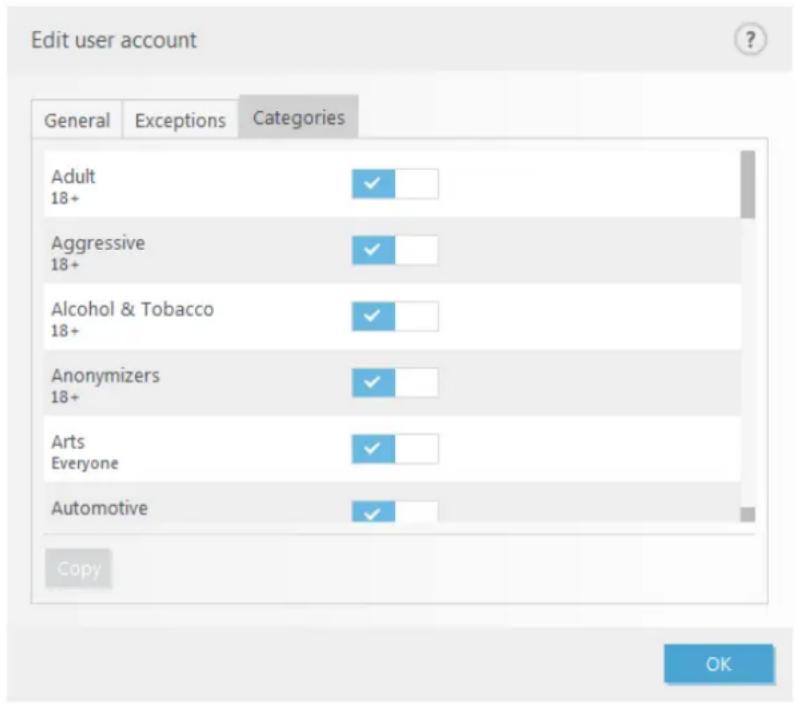Open the Exceptions tab
Image resolution: width=795 pixels, height=704 pixels.
(x=180, y=120)
